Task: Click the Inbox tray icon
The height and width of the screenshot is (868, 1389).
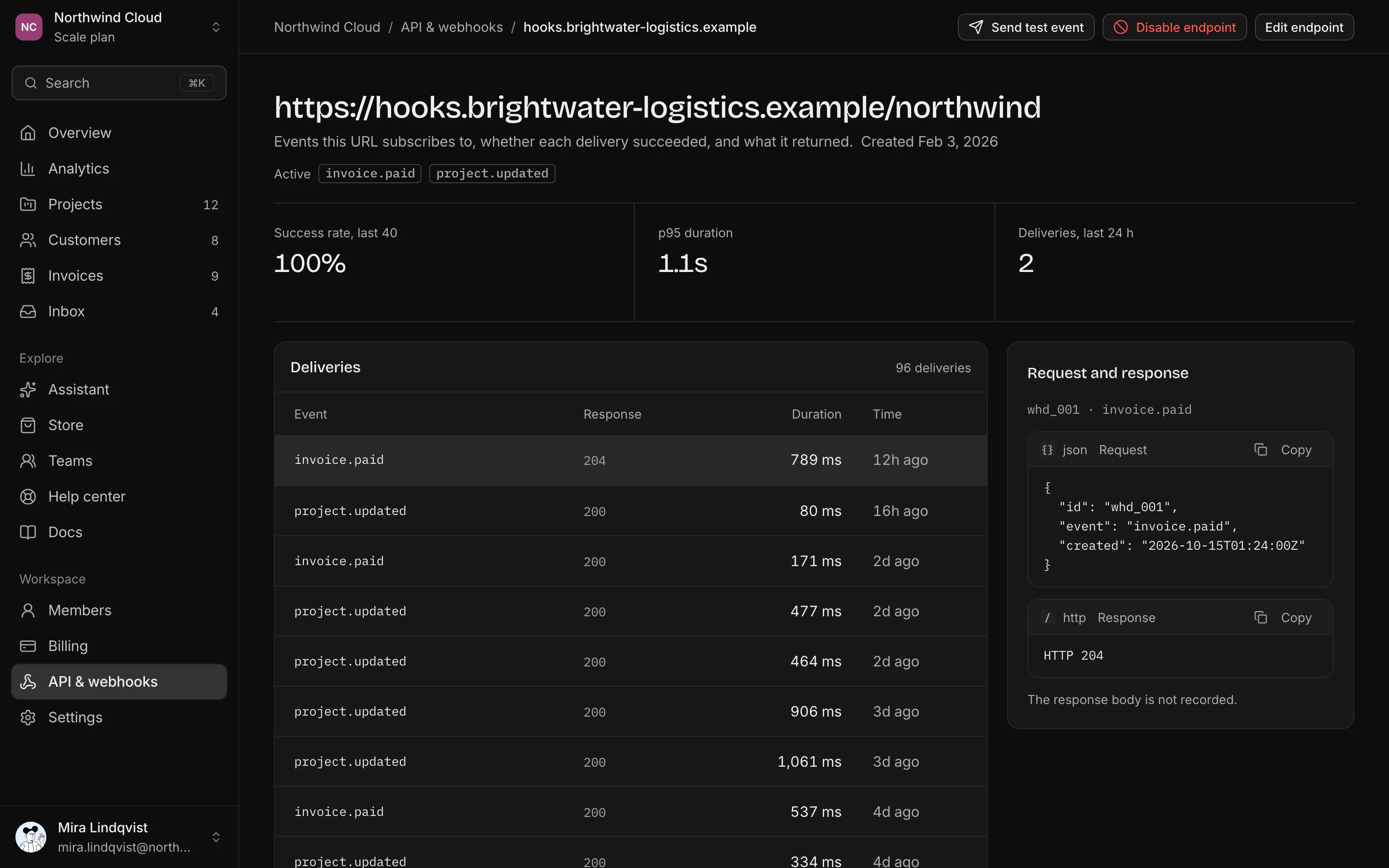Action: point(27,311)
